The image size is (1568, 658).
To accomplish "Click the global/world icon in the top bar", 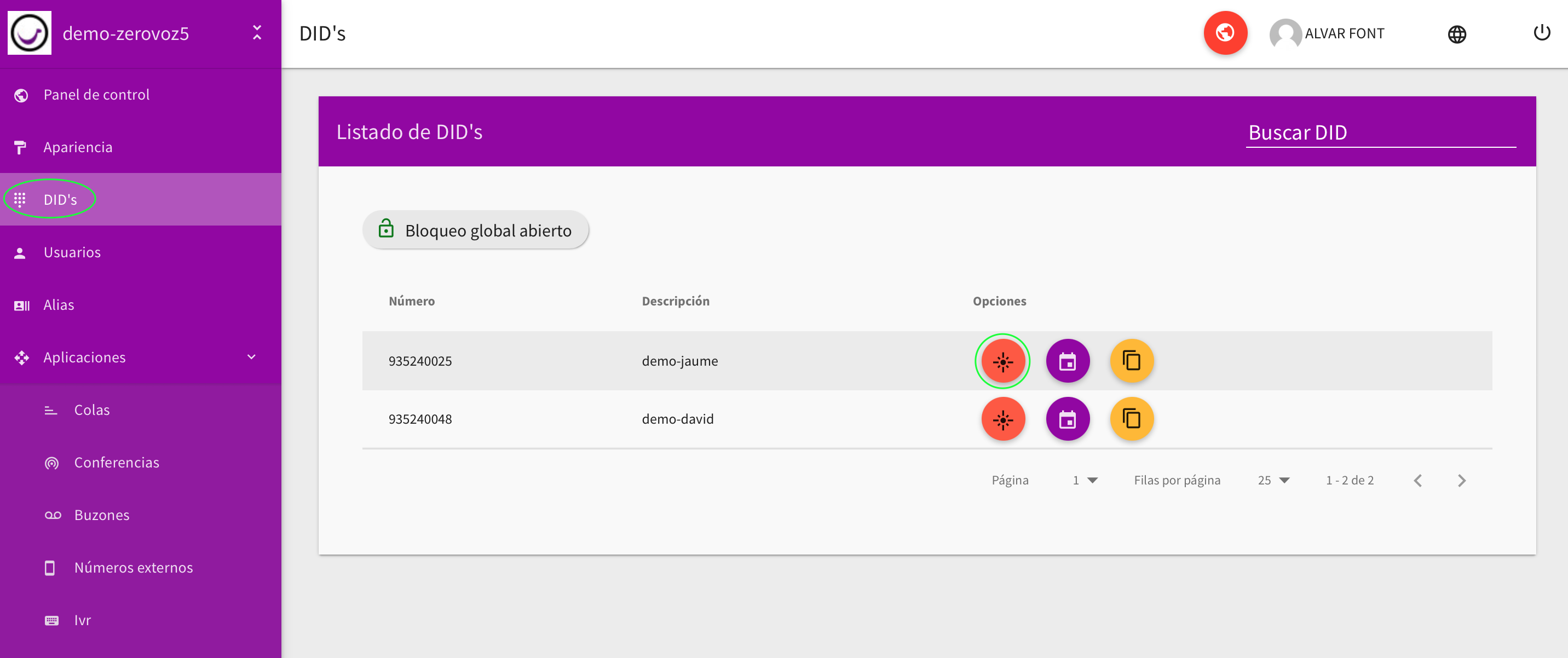I will (x=1457, y=33).
